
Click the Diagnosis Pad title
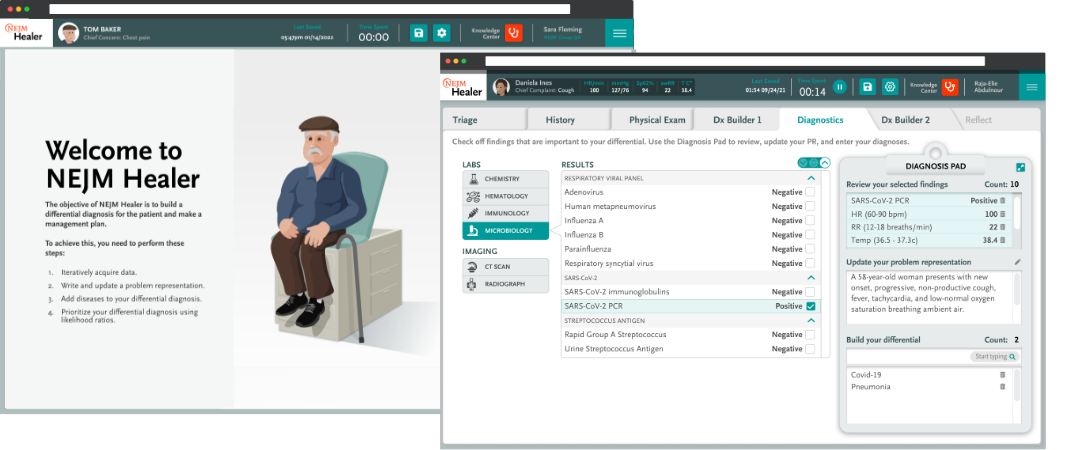pos(935,165)
